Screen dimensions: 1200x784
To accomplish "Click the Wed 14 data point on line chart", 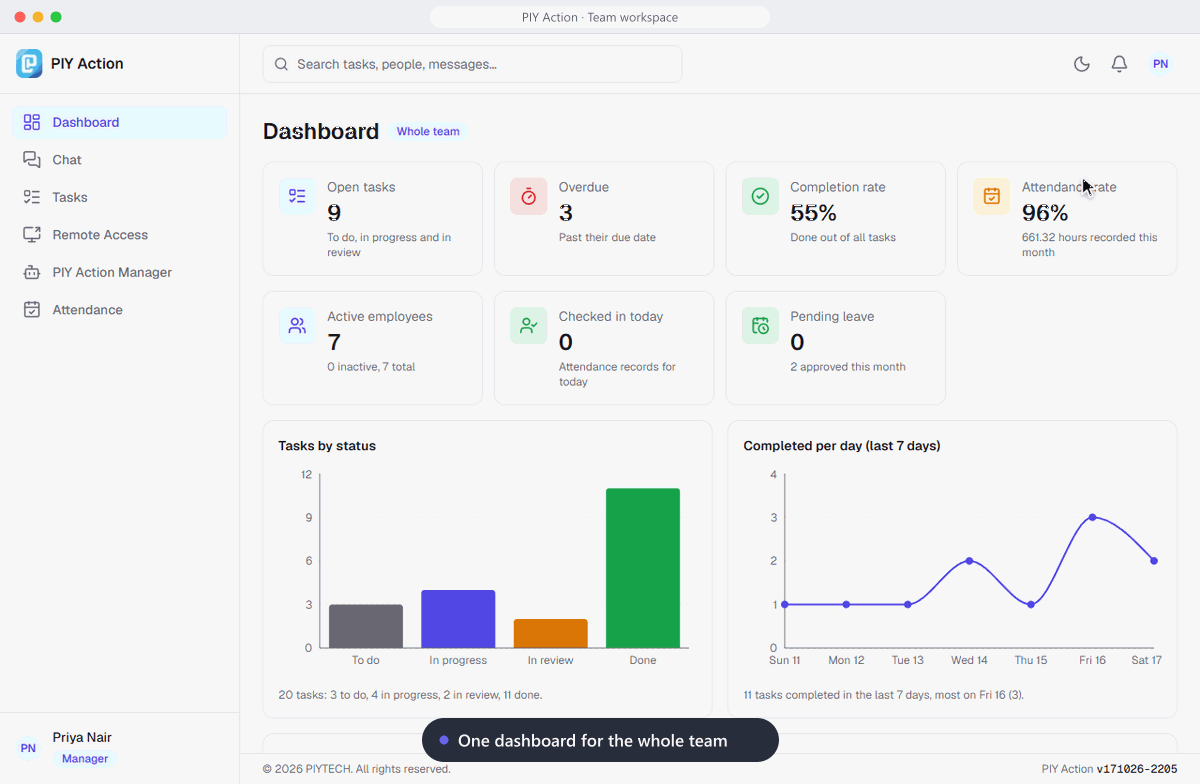I will click(x=969, y=561).
